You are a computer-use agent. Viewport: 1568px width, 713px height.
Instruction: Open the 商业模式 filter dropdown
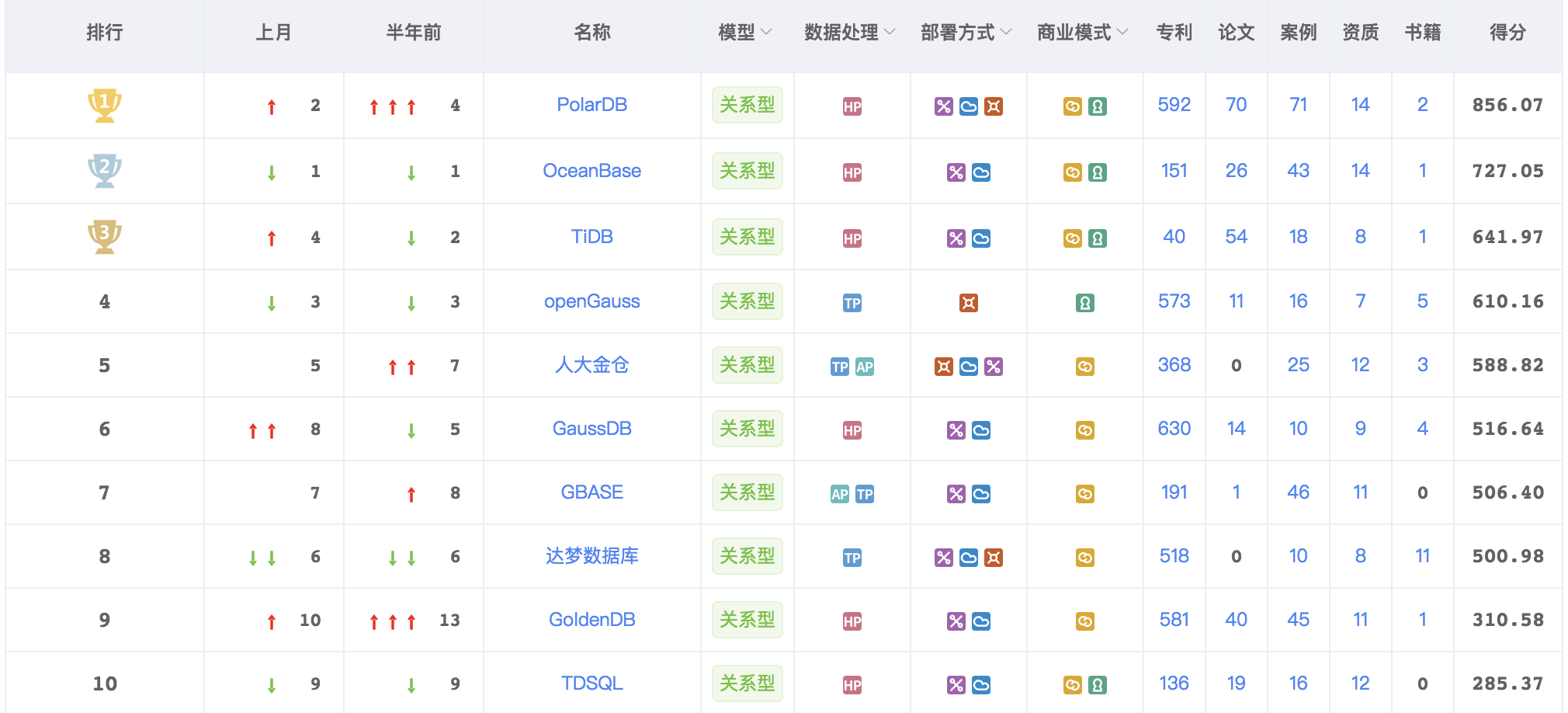[1082, 33]
